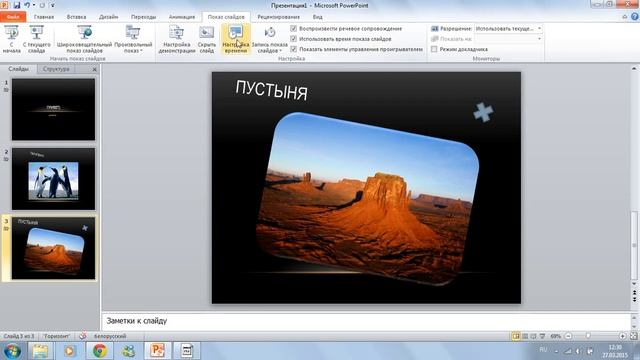Open Произвольный показ dropdown
The image size is (640, 360).
click(x=133, y=39)
